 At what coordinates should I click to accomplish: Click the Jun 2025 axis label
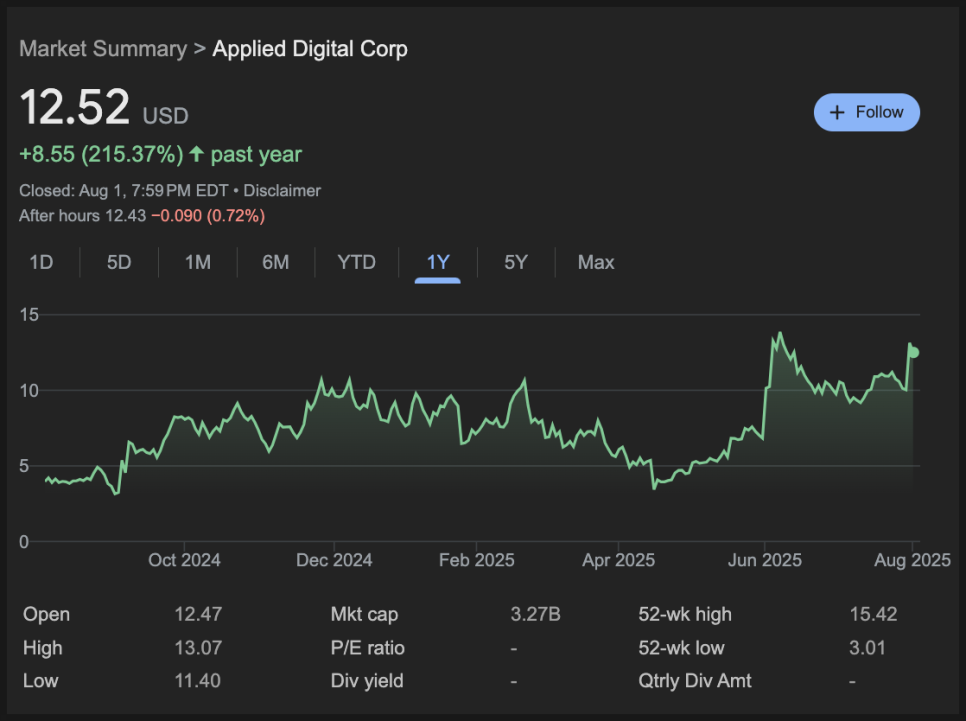pos(765,560)
